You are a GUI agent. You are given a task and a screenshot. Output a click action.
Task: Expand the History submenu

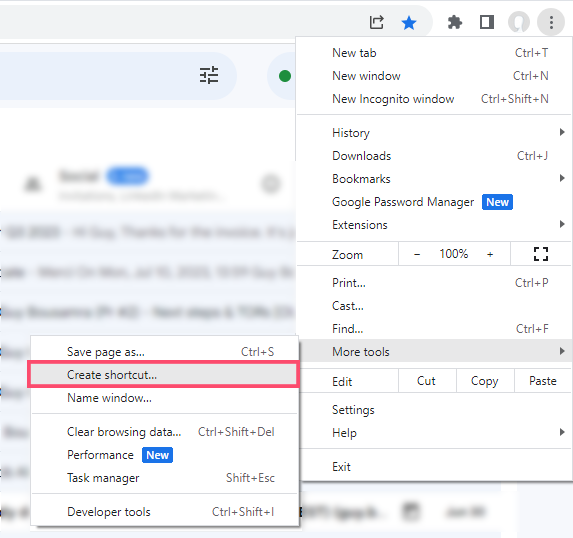[434, 133]
